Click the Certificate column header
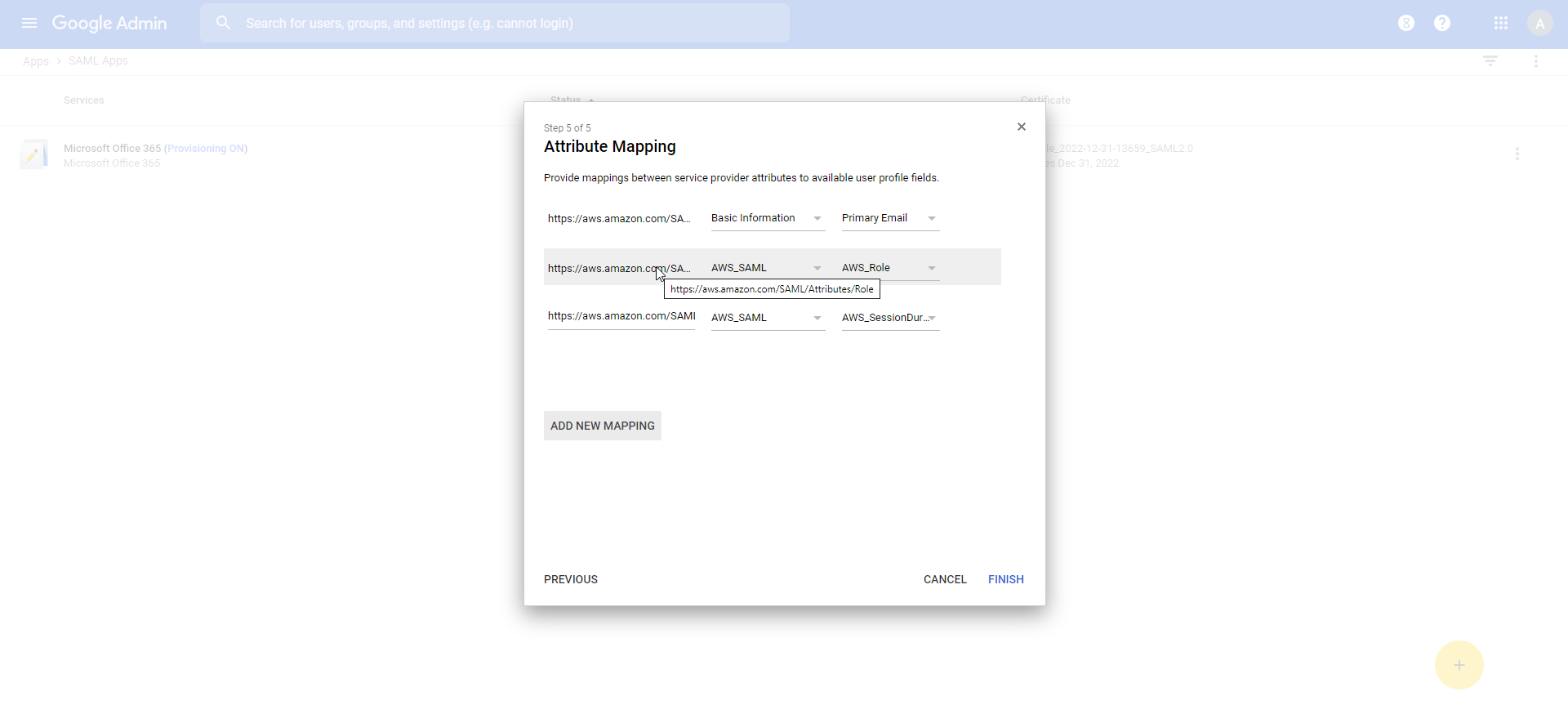The width and height of the screenshot is (1568, 714). tap(1045, 100)
